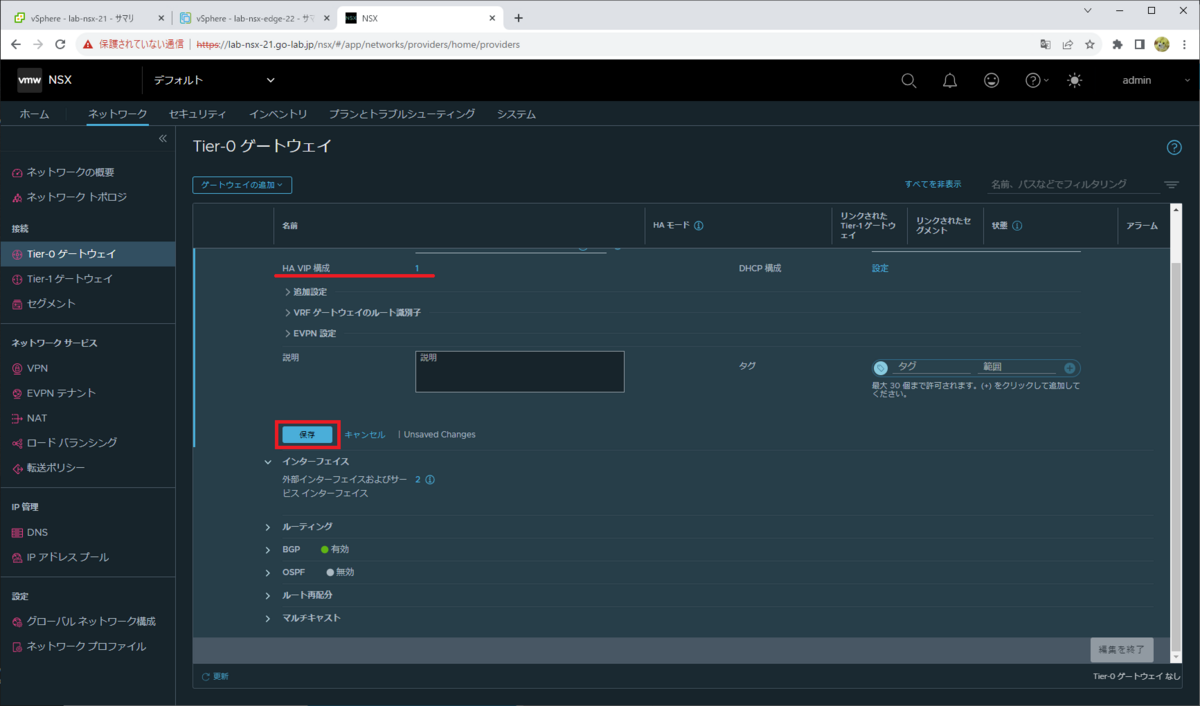Expand EVPN 設定 section
The image size is (1200, 706).
(310, 333)
